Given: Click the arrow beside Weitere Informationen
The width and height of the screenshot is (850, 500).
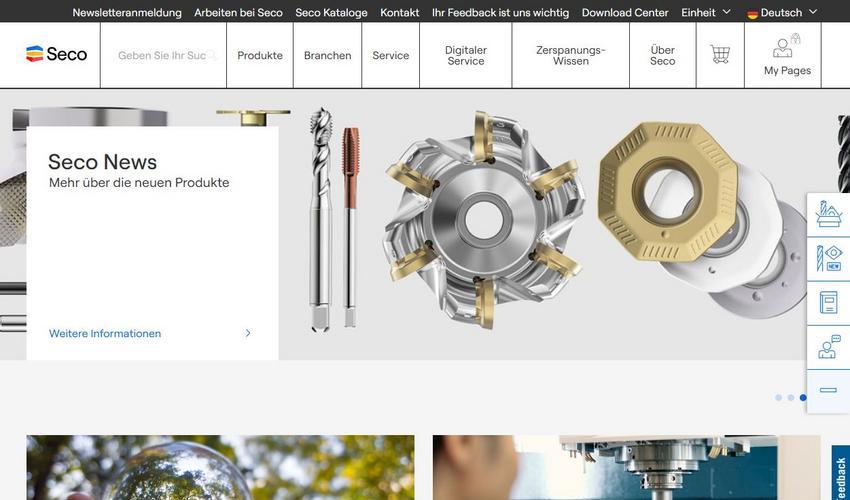Looking at the screenshot, I should [x=248, y=333].
